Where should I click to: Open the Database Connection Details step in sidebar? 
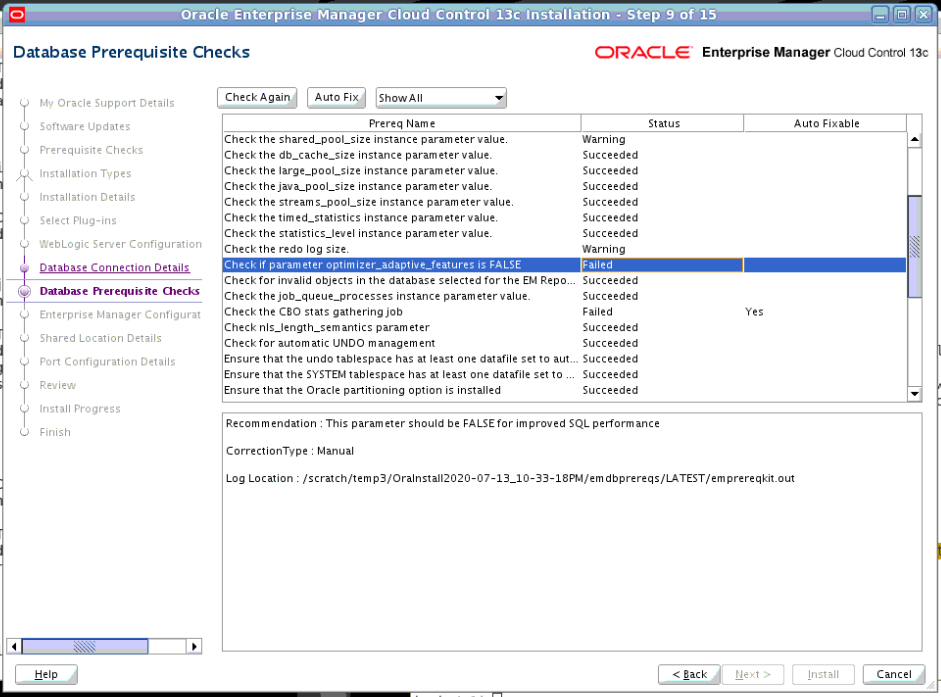coord(113,267)
